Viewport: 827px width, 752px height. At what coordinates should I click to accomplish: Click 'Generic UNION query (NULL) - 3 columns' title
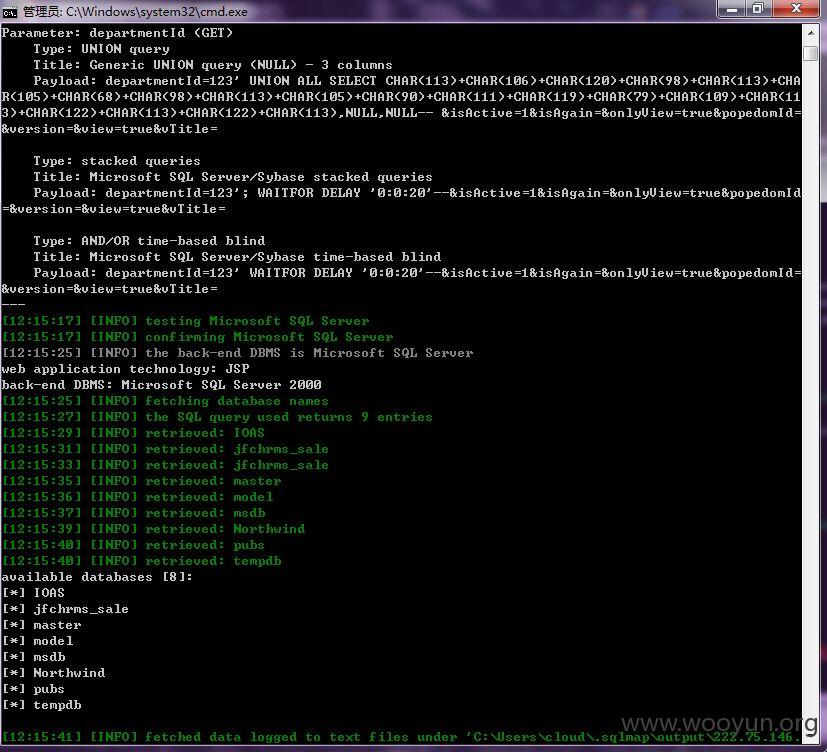tap(241, 65)
